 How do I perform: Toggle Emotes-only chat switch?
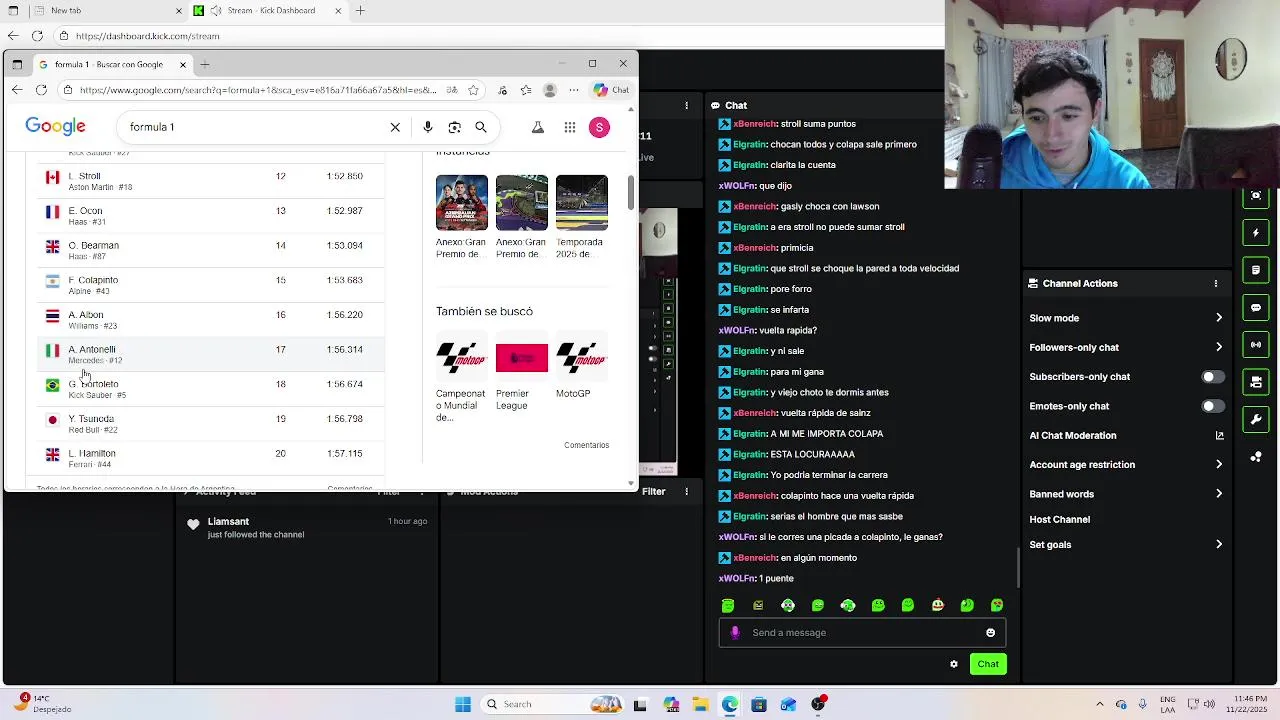(x=1212, y=406)
